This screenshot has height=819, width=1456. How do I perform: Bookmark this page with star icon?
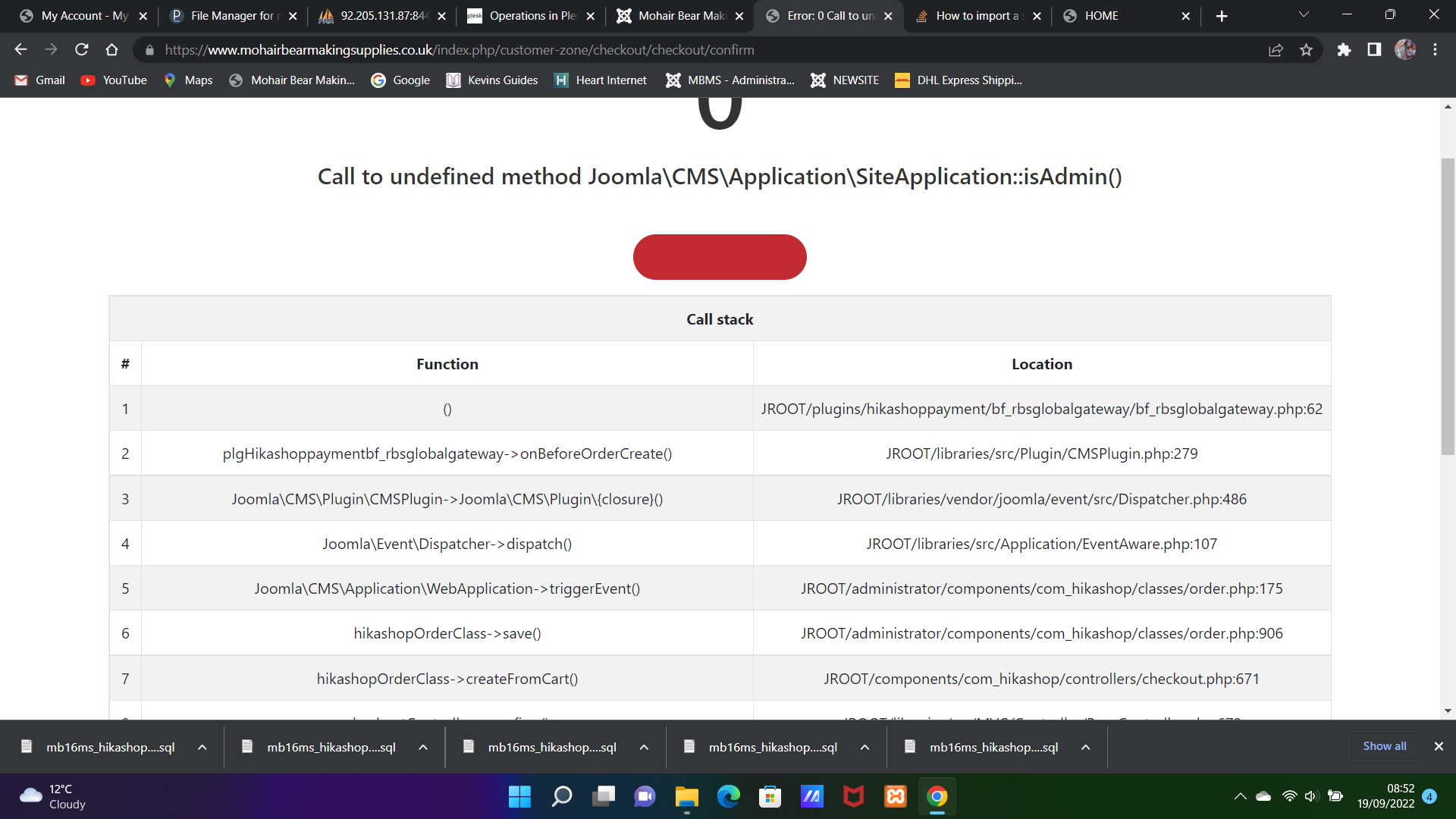pyautogui.click(x=1306, y=50)
